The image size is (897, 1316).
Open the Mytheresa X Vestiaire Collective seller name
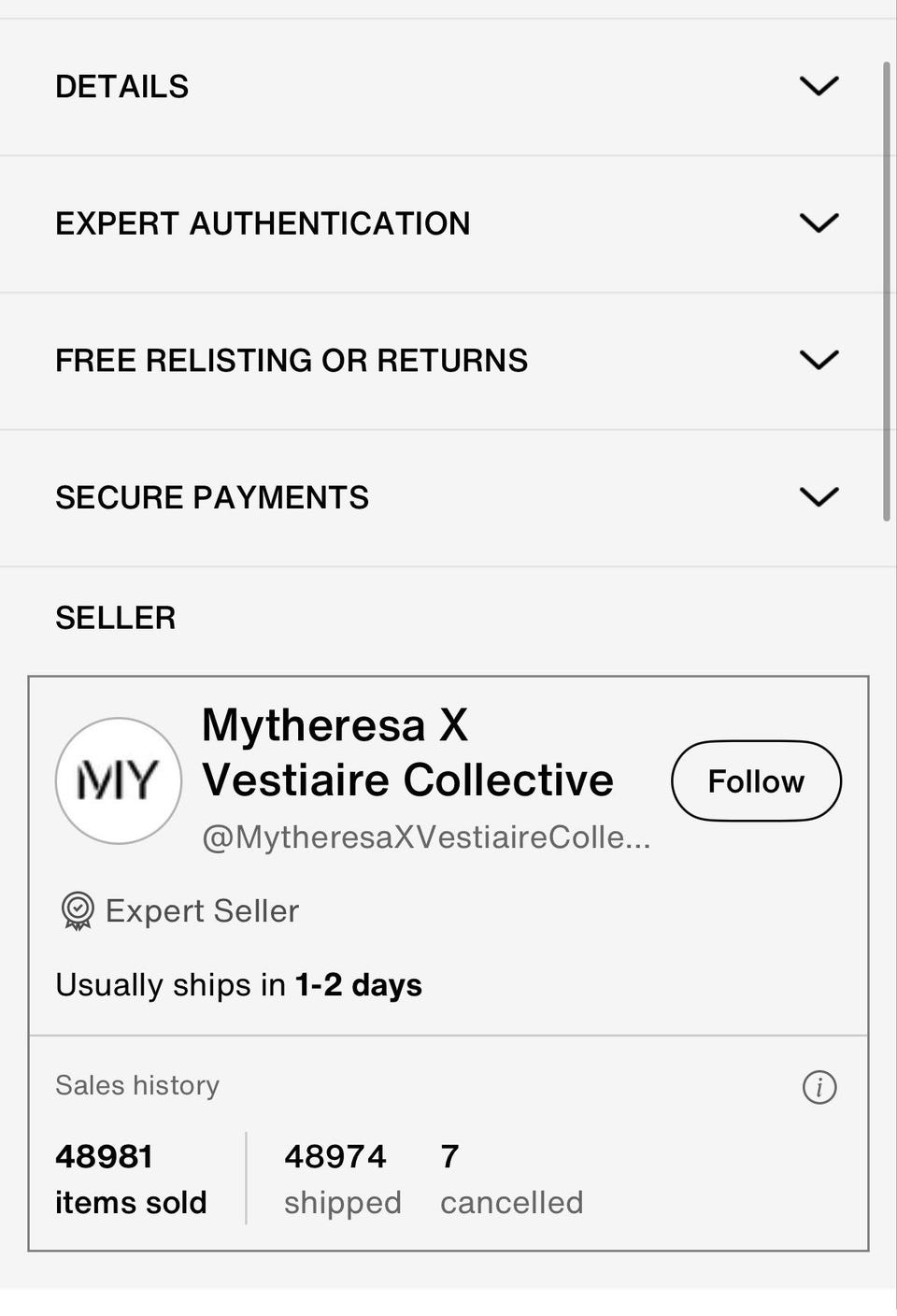pos(407,752)
